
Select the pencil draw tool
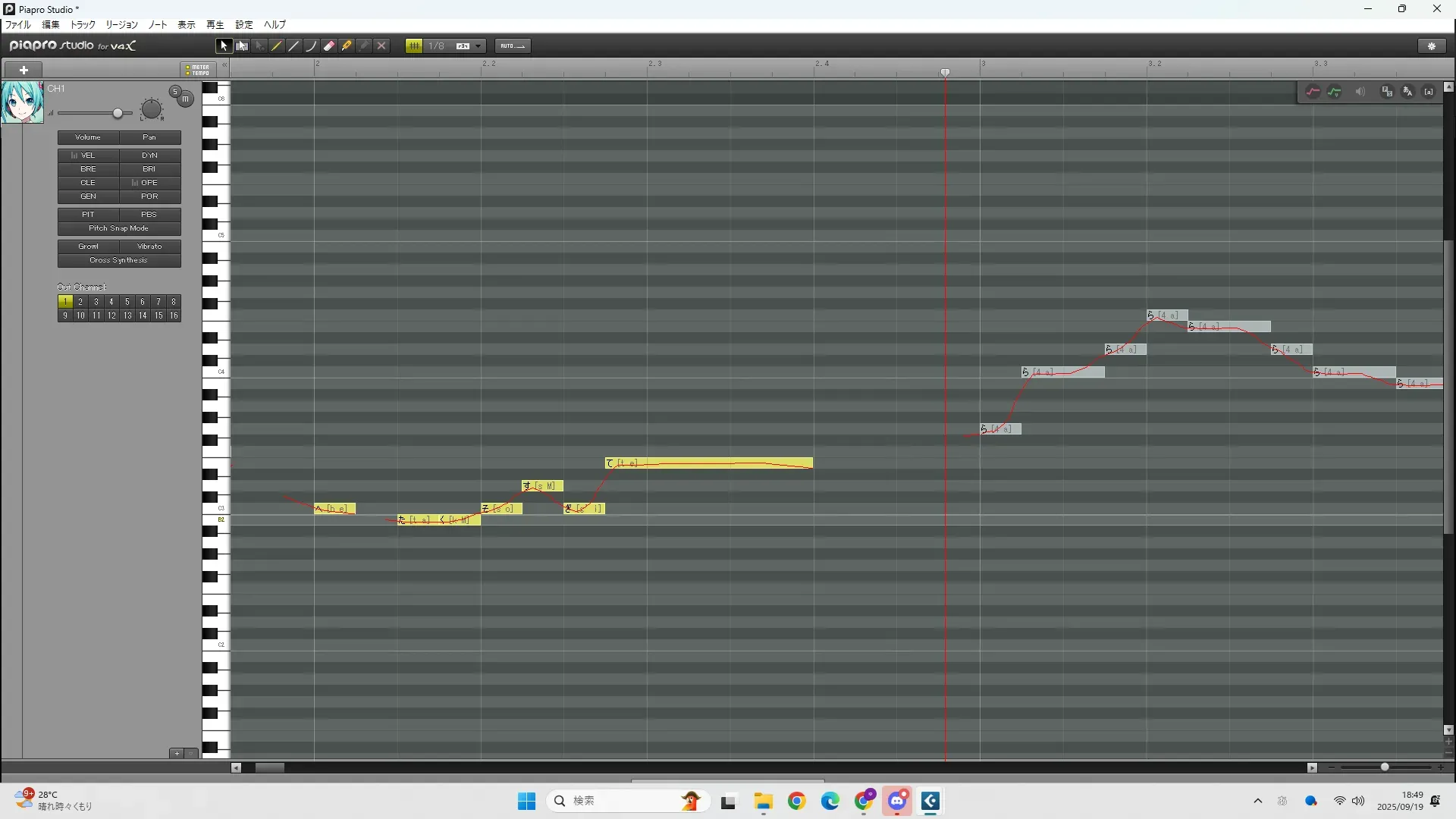click(x=277, y=46)
